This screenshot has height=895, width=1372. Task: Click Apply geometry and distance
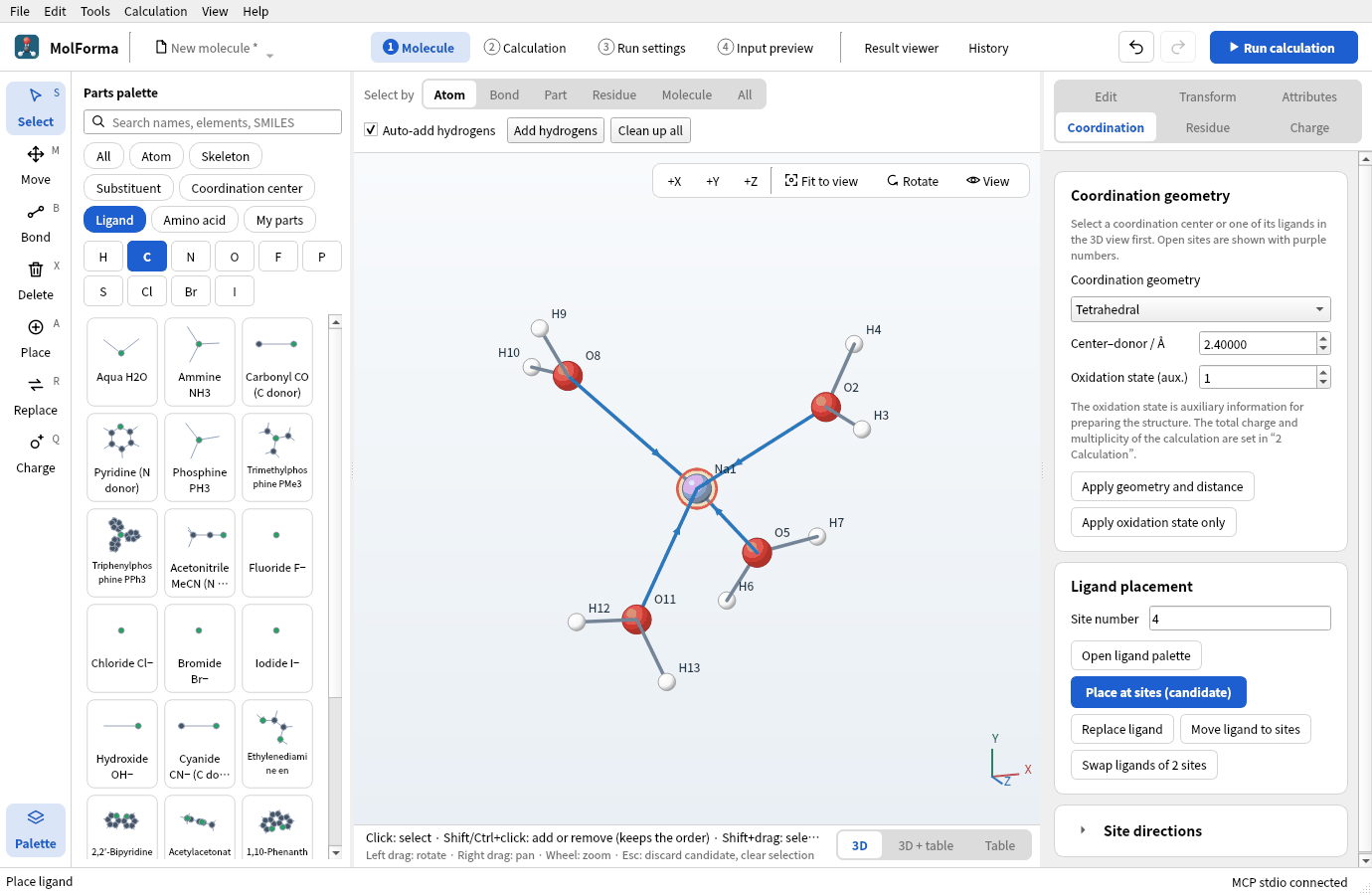[x=1162, y=486]
